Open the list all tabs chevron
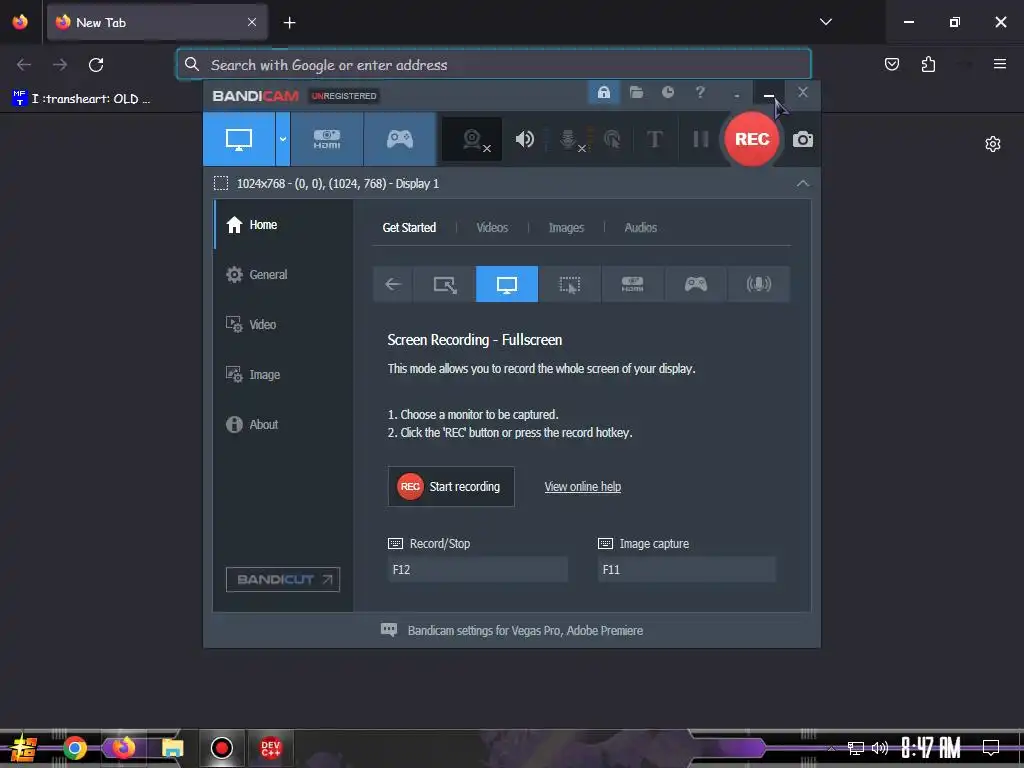The image size is (1024, 768). tap(825, 22)
